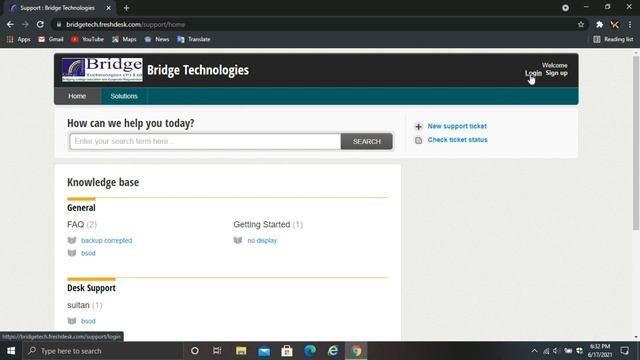Bookmark this page with star icon
Image resolution: width=640 pixels, height=360 pixels.
(581, 24)
